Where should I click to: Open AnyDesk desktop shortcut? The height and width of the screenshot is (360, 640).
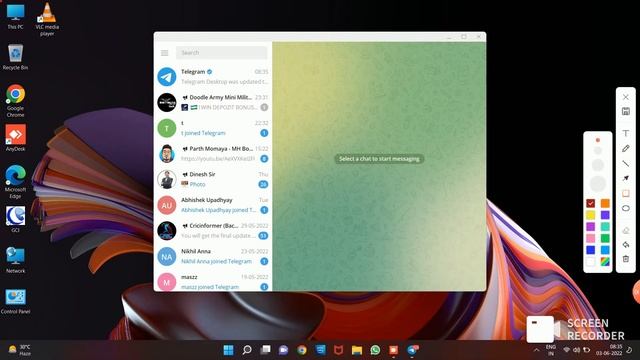[x=16, y=138]
